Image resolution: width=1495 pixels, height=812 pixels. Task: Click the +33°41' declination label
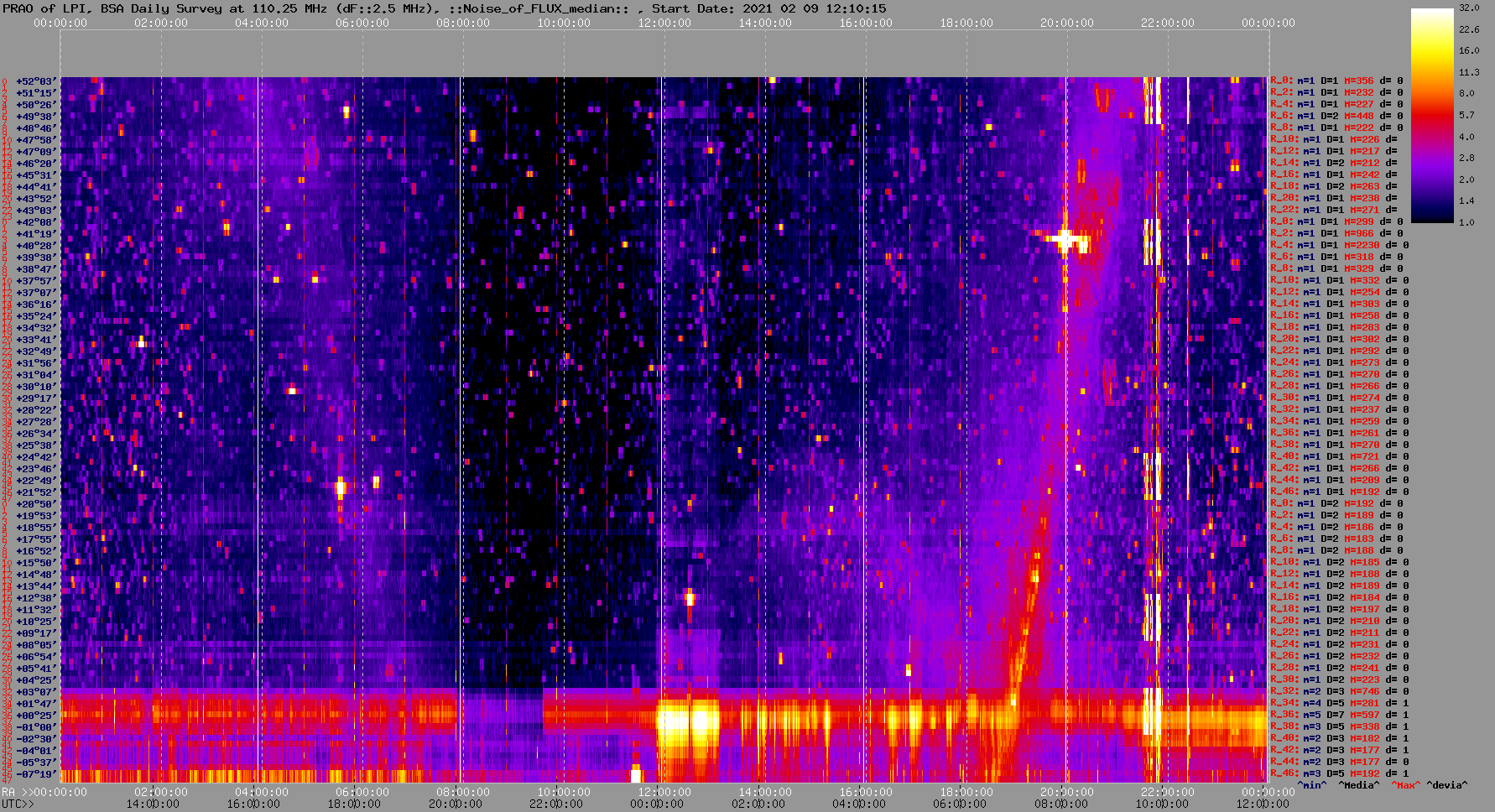click(36, 340)
